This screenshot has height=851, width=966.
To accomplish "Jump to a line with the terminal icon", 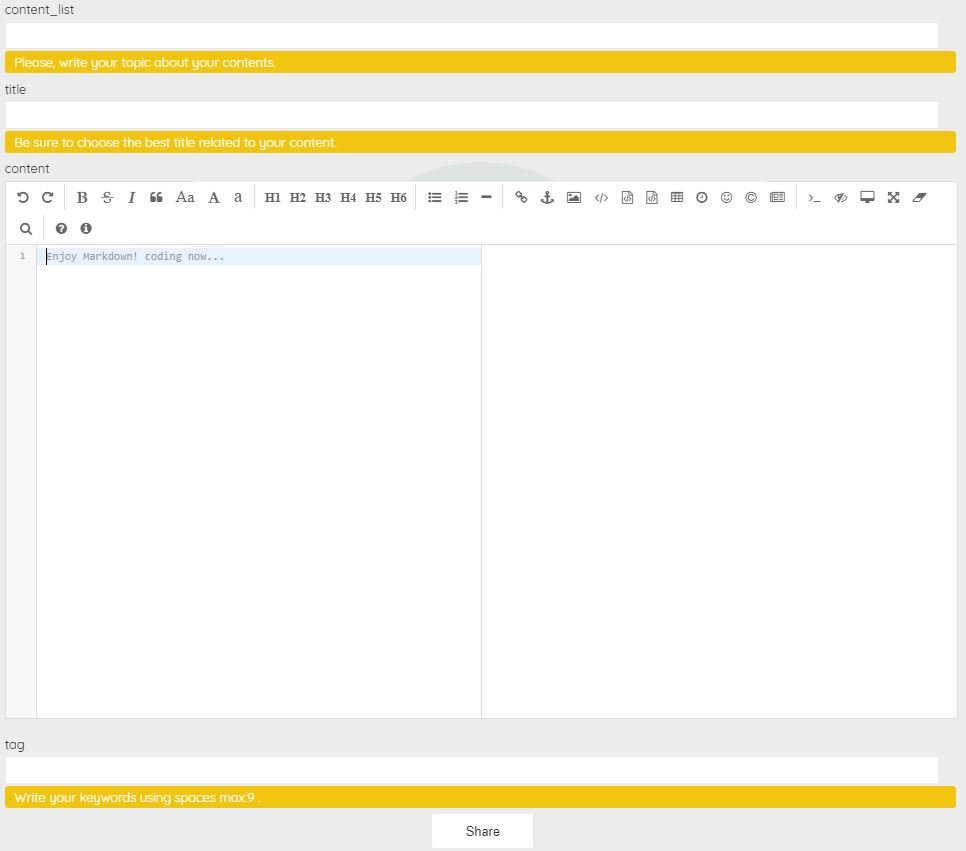I will click(x=814, y=197).
